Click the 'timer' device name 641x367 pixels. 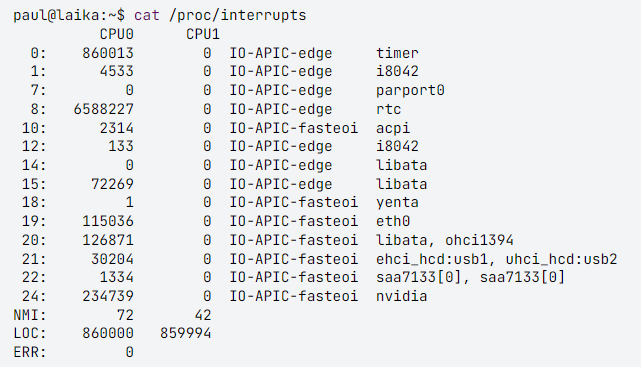pyautogui.click(x=397, y=53)
